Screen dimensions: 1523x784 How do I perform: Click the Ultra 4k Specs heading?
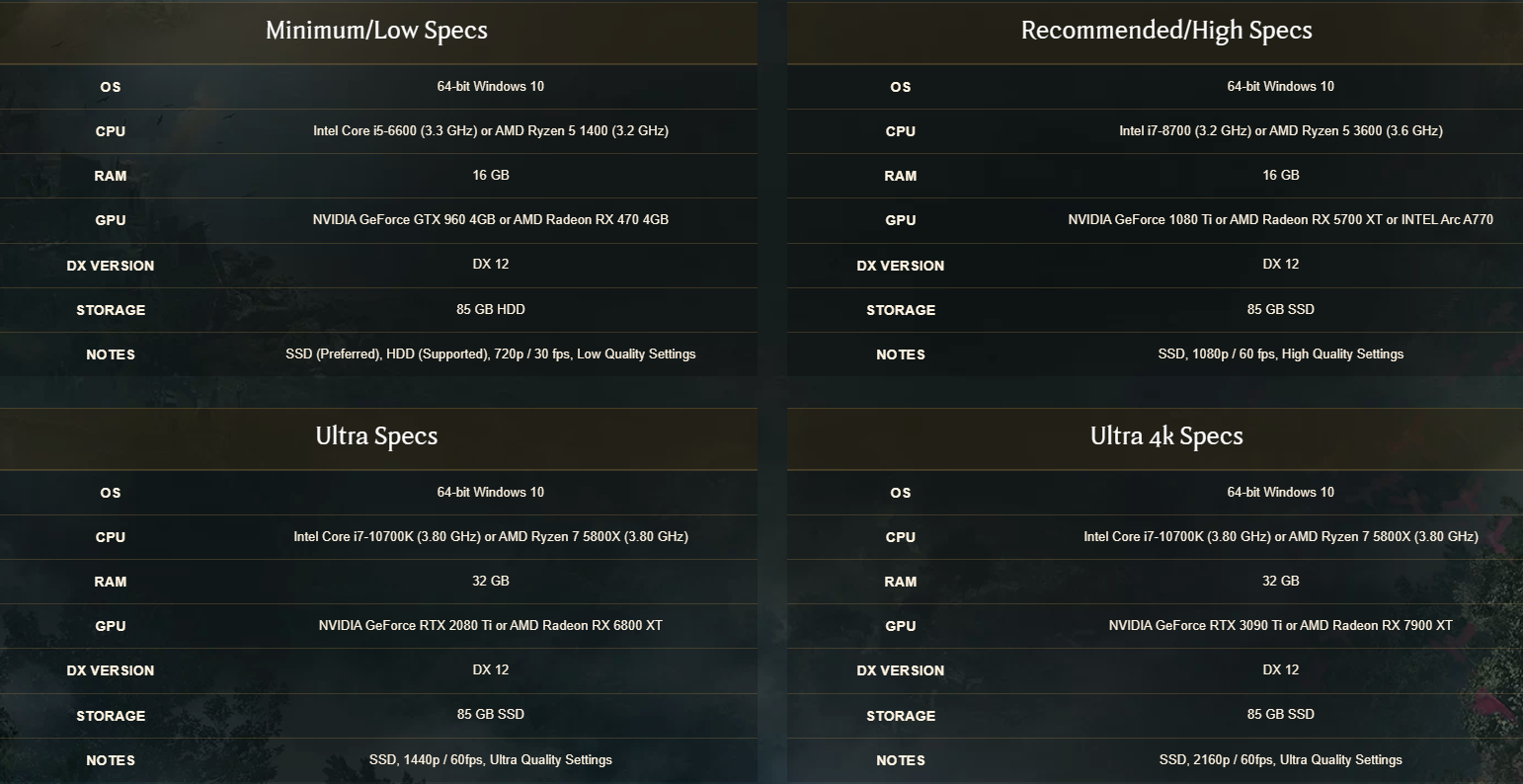point(1166,436)
